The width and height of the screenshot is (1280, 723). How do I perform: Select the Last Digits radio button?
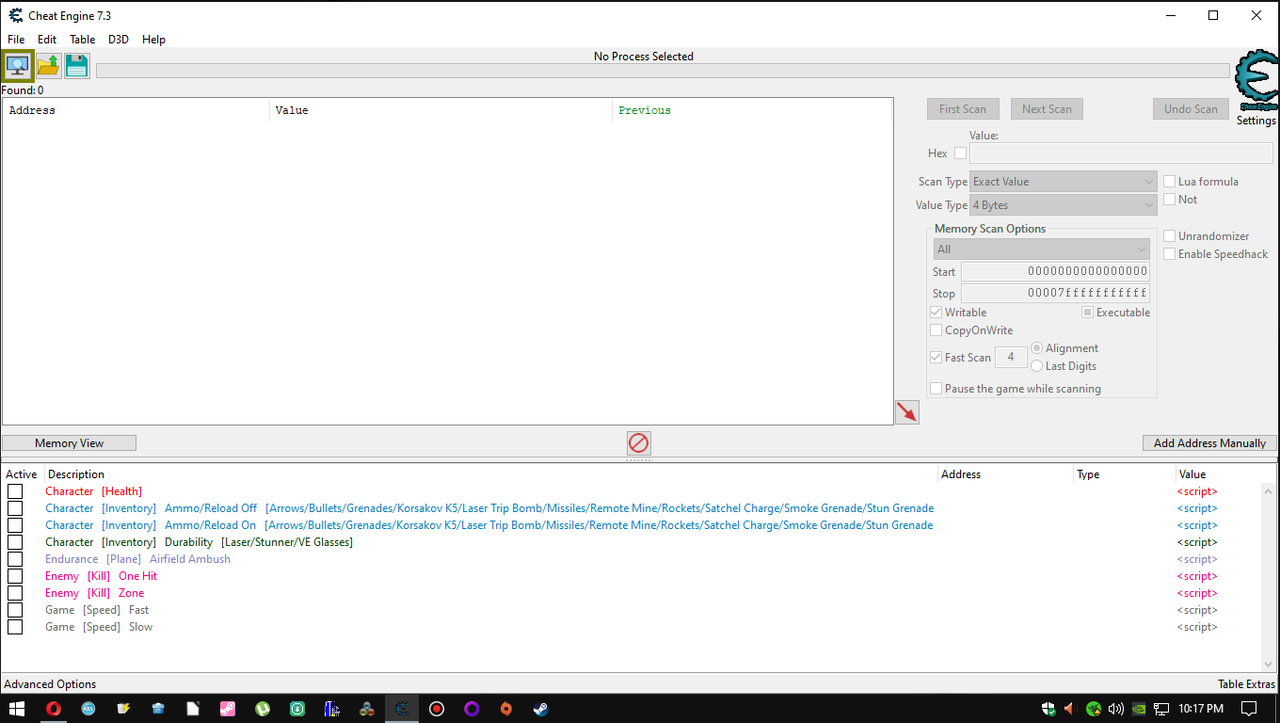point(1037,366)
